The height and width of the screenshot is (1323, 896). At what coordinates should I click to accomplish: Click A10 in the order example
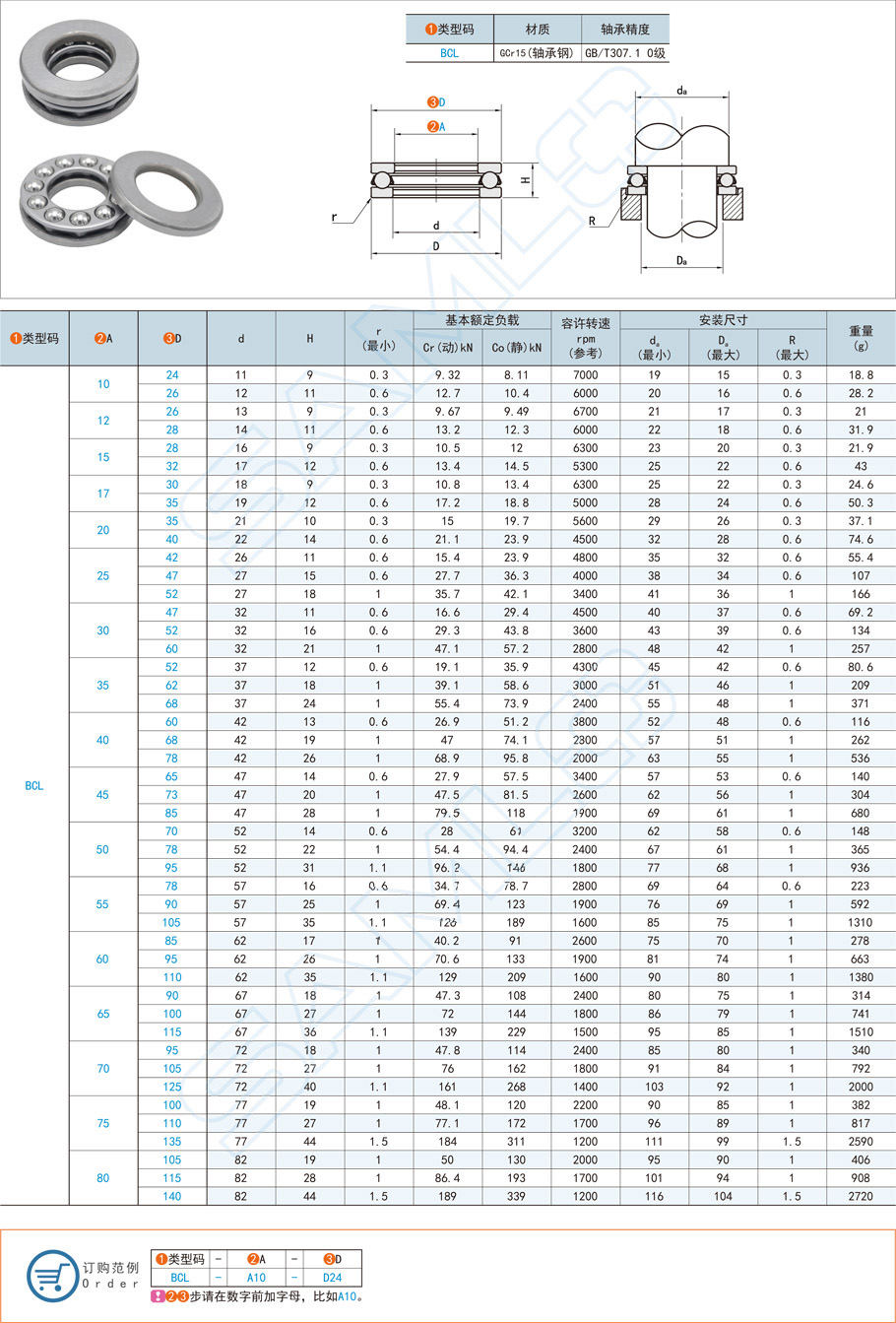[255, 1278]
